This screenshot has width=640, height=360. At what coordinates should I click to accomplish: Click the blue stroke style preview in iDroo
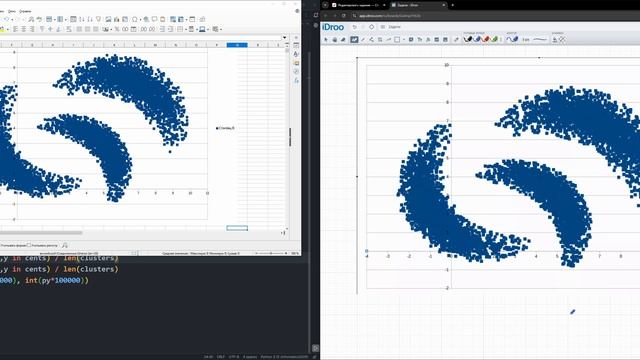point(512,39)
